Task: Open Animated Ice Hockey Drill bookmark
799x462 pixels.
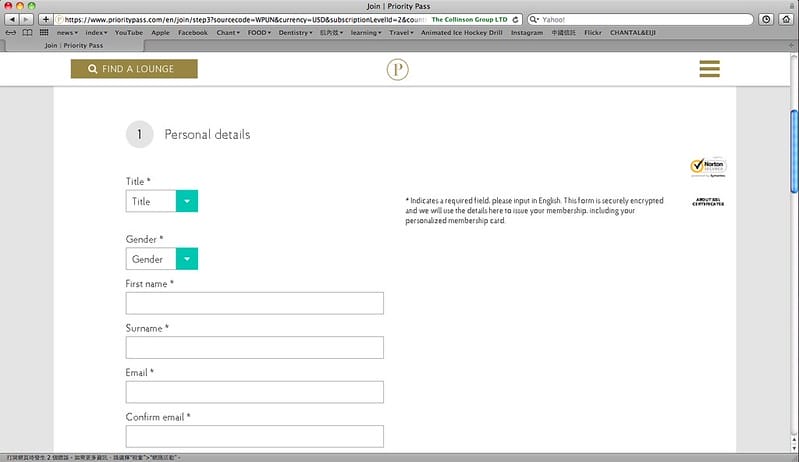Action: 462,33
